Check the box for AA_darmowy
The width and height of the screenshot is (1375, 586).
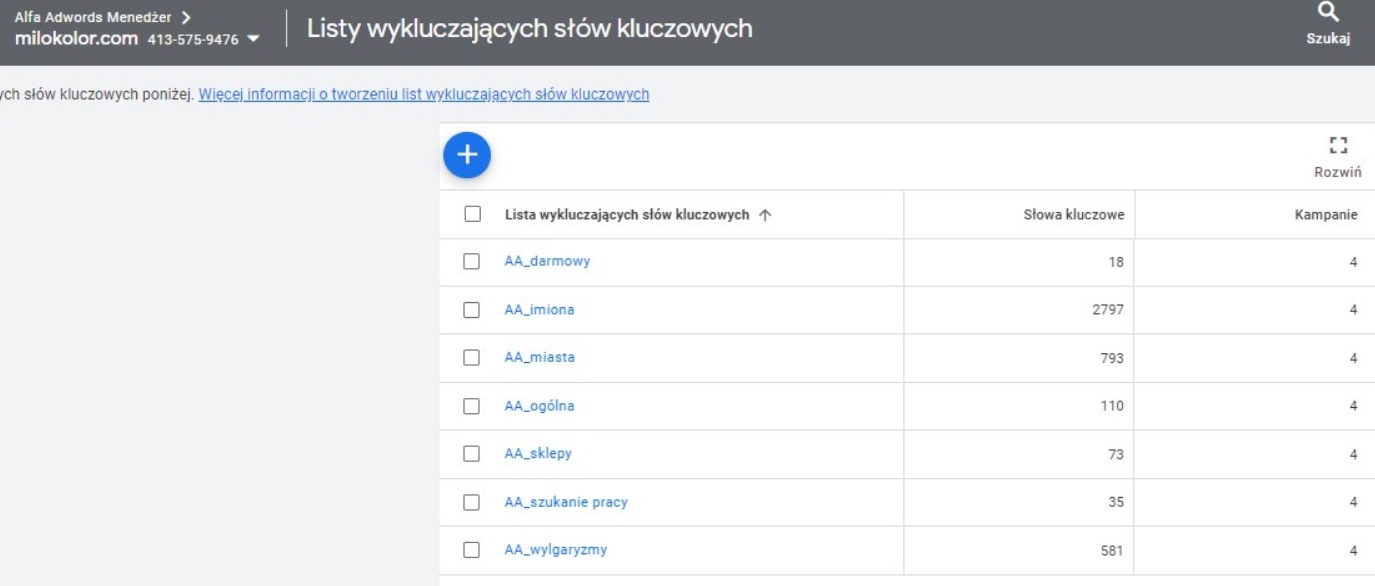(473, 262)
